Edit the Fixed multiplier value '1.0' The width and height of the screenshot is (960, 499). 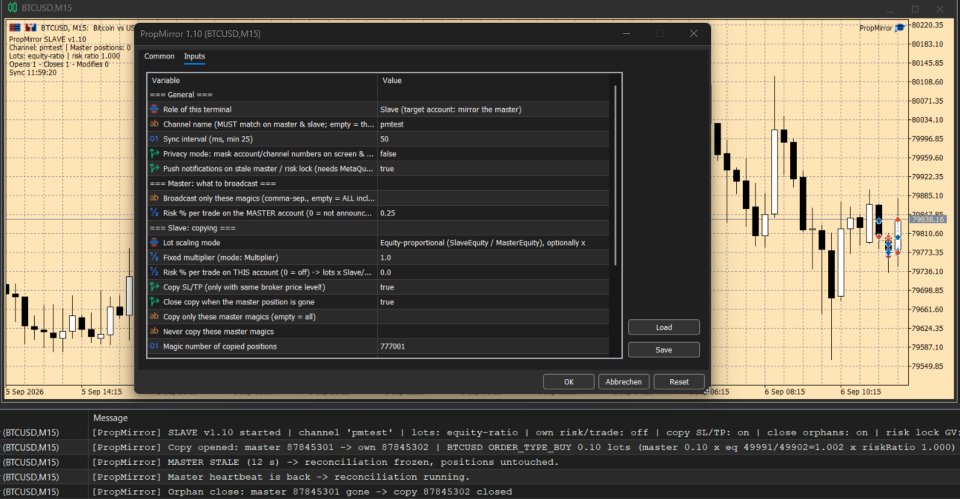[493, 257]
